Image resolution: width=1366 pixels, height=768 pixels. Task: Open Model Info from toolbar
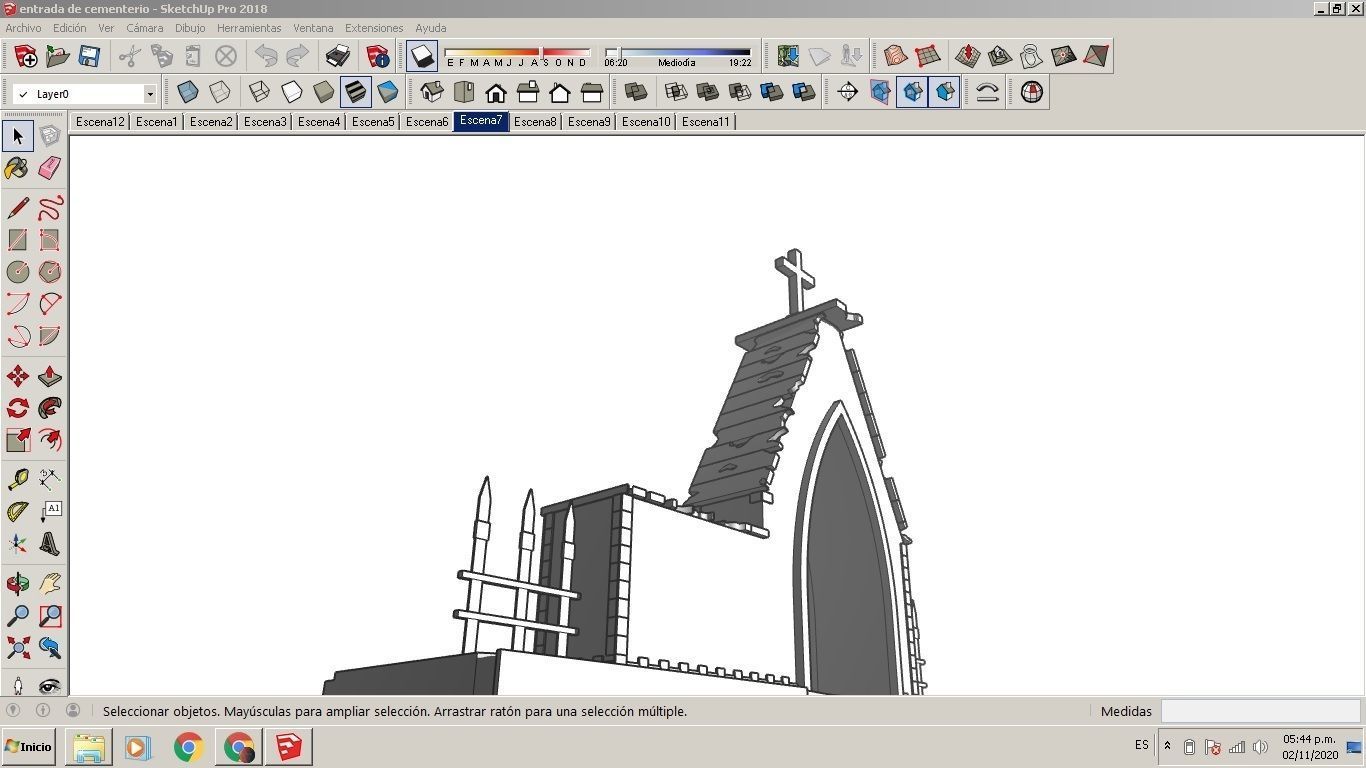point(378,56)
